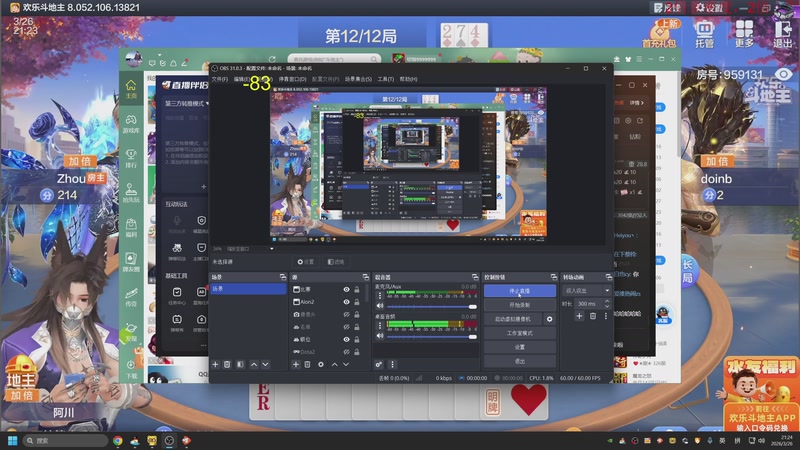Click the 托管 button in the game
Screen dimensions: 800x450
tap(705, 34)
